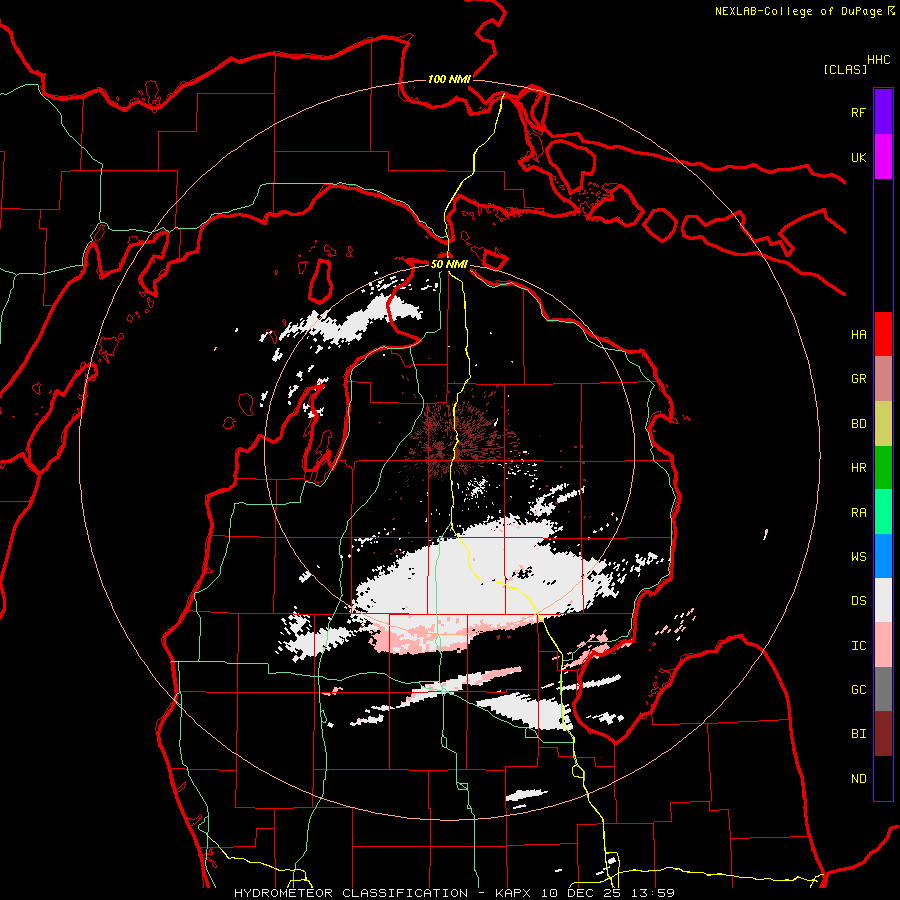Viewport: 900px width, 900px height.
Task: Select the BD yellow legend block
Action: [883, 423]
